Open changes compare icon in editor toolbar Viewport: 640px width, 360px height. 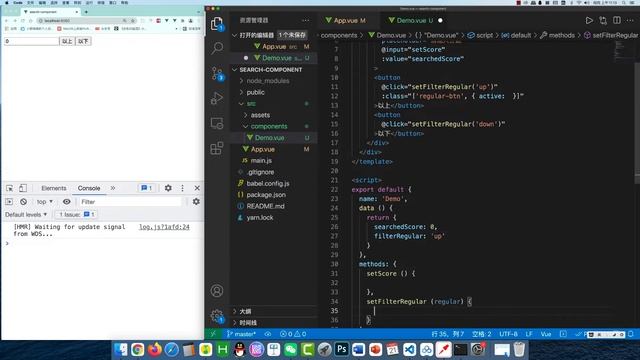pyautogui.click(x=603, y=20)
